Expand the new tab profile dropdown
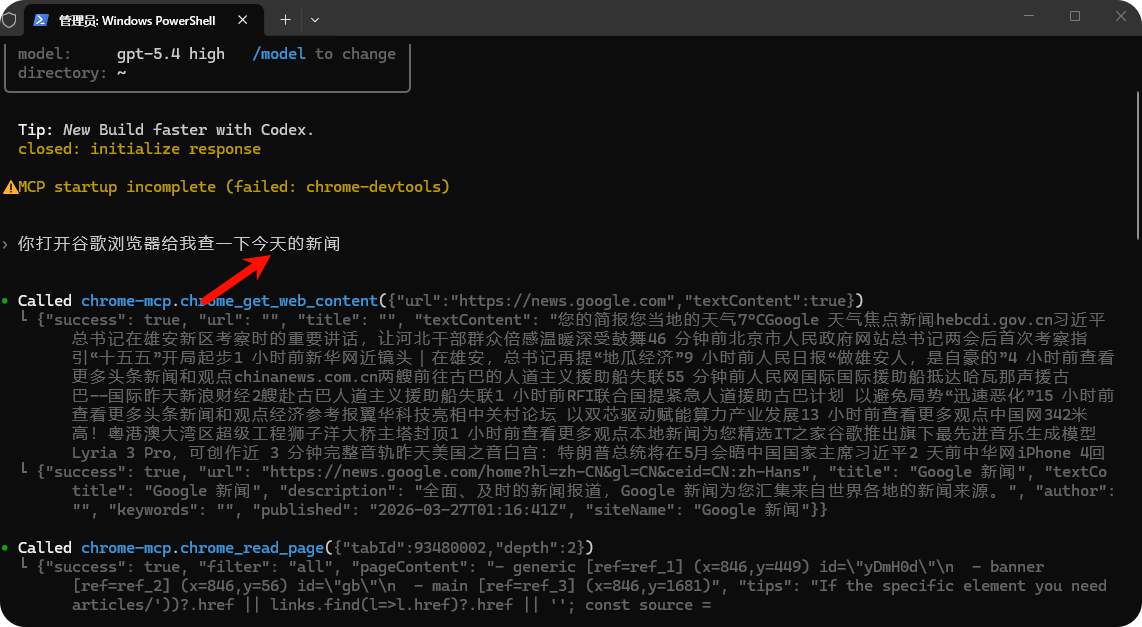 pos(314,19)
